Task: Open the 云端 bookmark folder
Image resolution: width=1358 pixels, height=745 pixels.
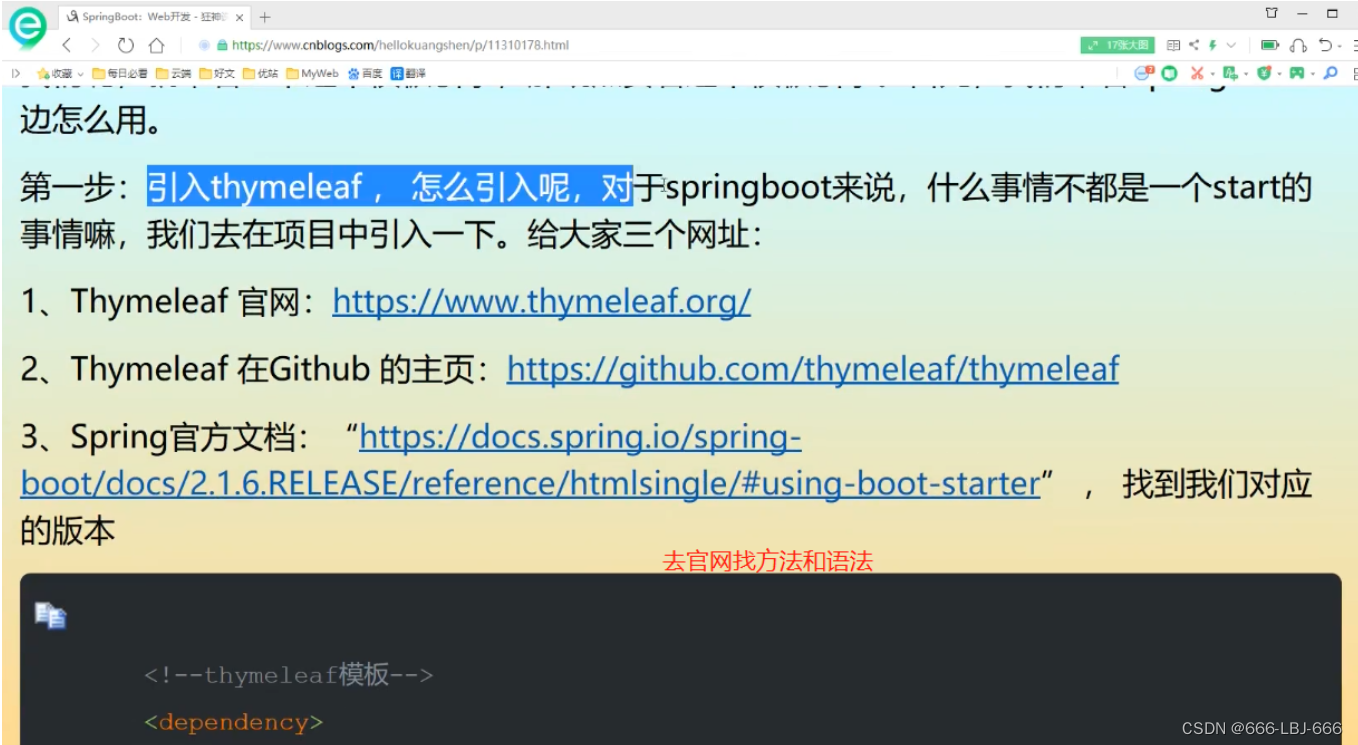Action: point(173,73)
